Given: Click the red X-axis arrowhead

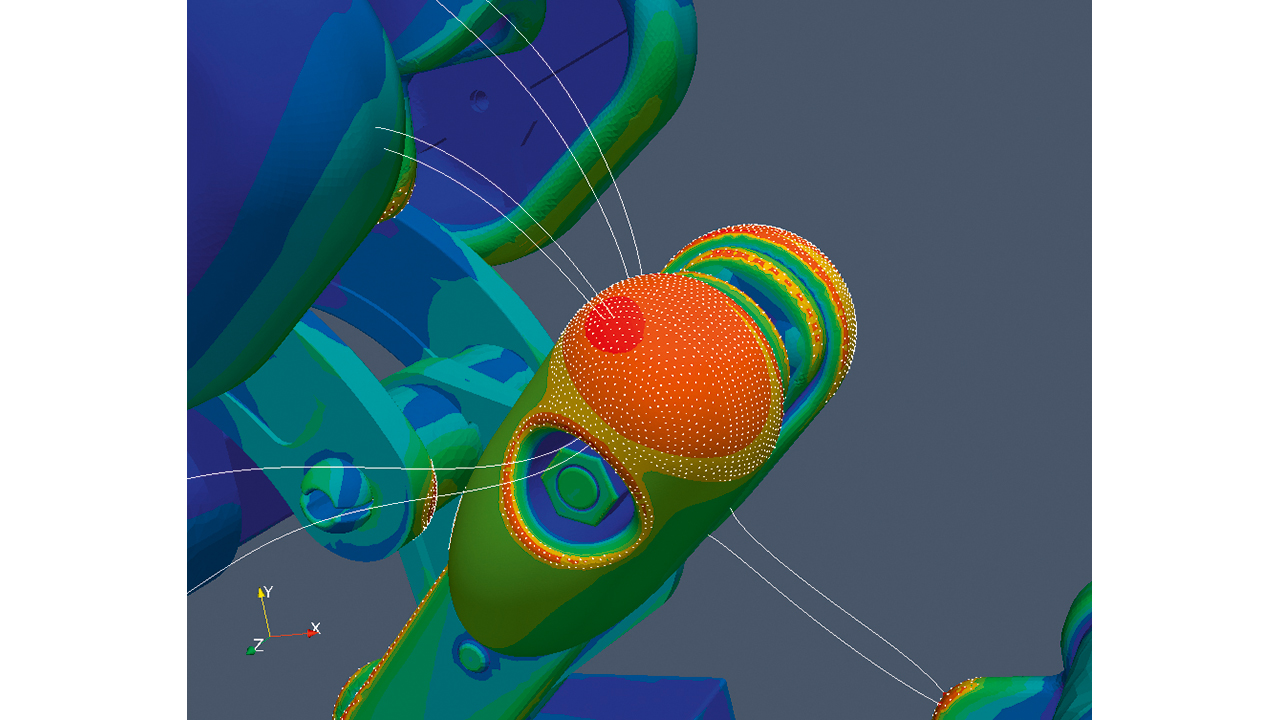Looking at the screenshot, I should pos(312,634).
